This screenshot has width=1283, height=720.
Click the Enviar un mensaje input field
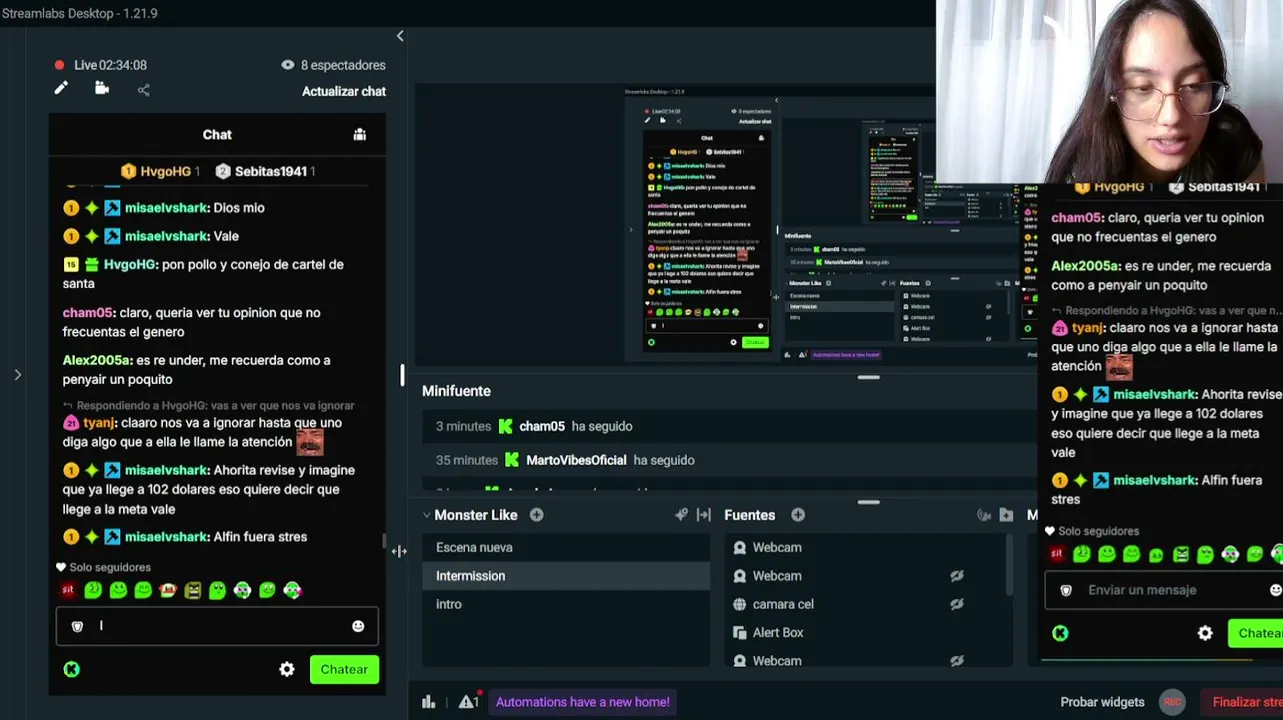1164,590
